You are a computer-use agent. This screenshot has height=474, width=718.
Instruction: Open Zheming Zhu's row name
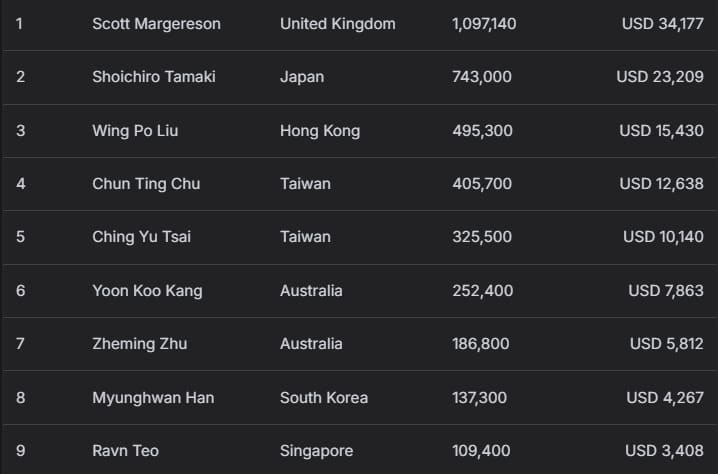(x=139, y=344)
